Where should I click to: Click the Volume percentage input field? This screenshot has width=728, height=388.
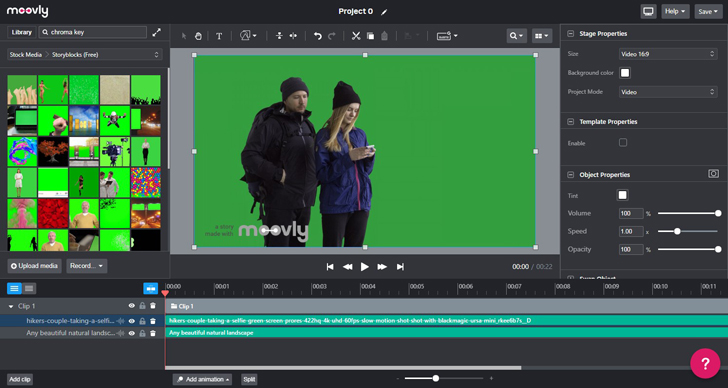point(631,213)
